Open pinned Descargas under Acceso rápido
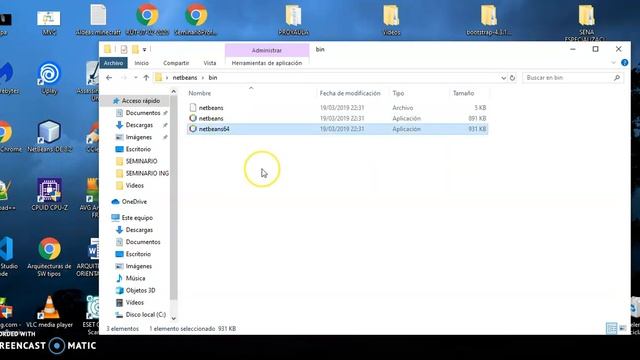Viewport: 640px width, 360px height. tap(139, 125)
